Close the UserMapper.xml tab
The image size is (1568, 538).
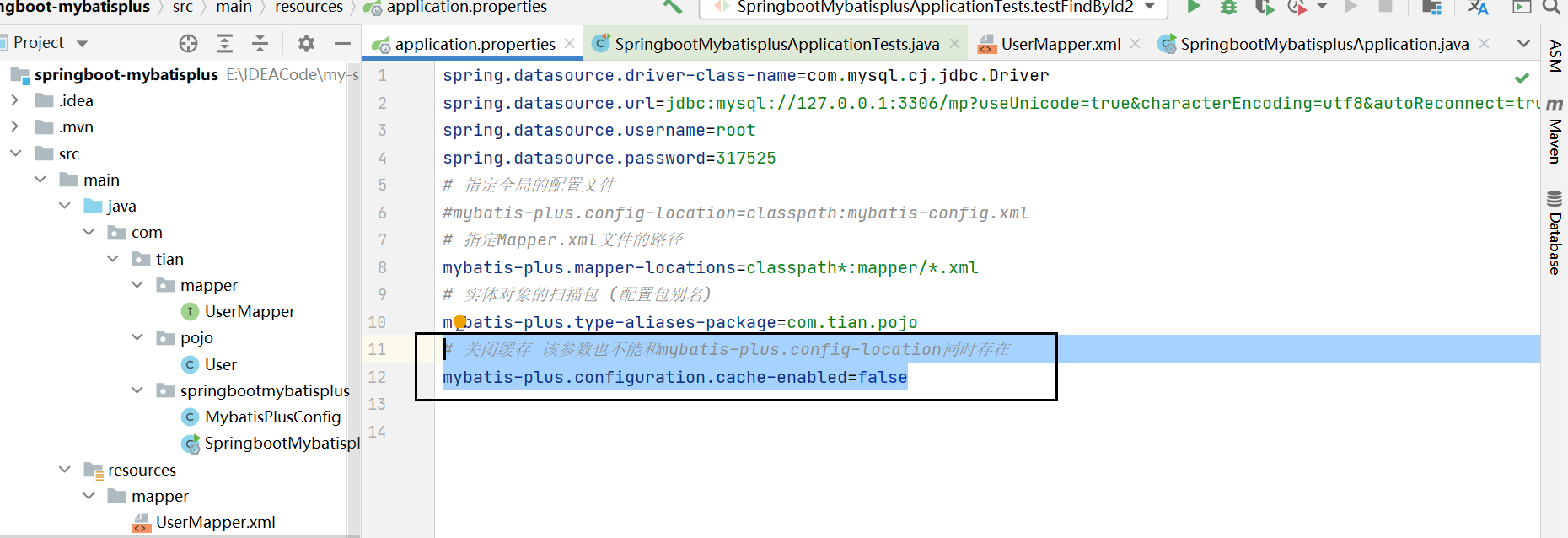point(1136,44)
